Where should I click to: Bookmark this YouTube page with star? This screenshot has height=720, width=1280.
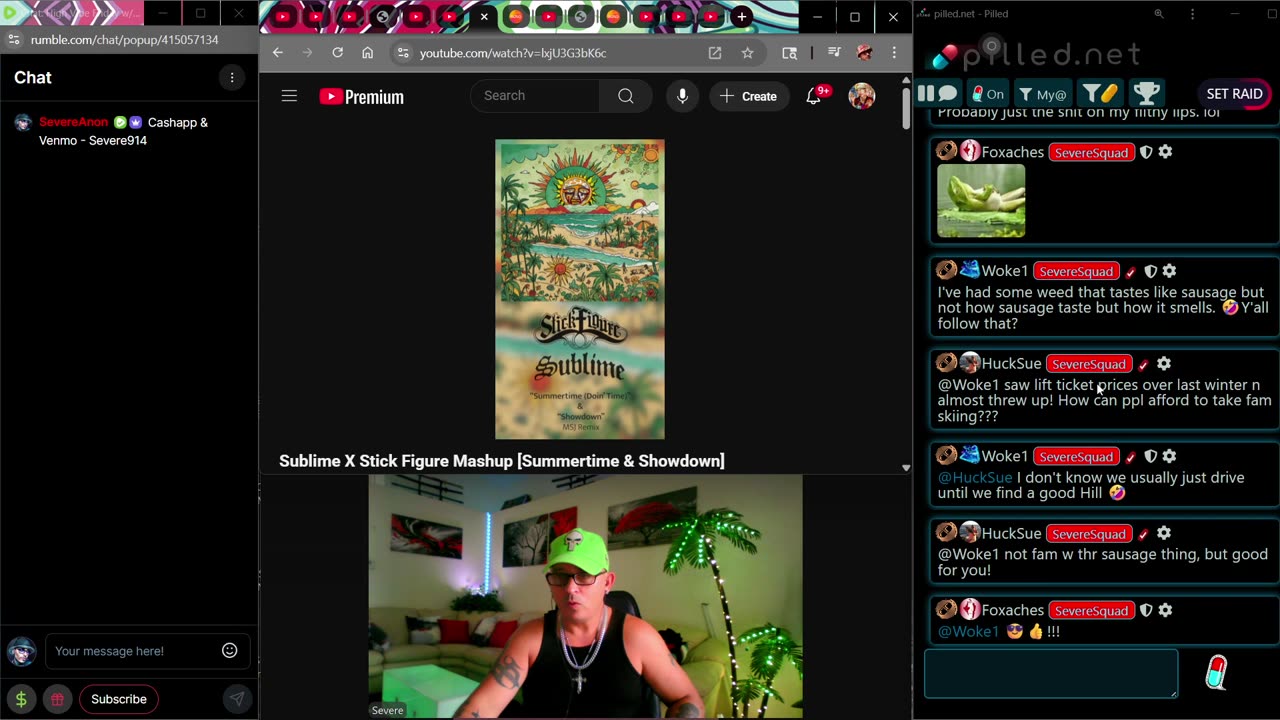[x=747, y=53]
